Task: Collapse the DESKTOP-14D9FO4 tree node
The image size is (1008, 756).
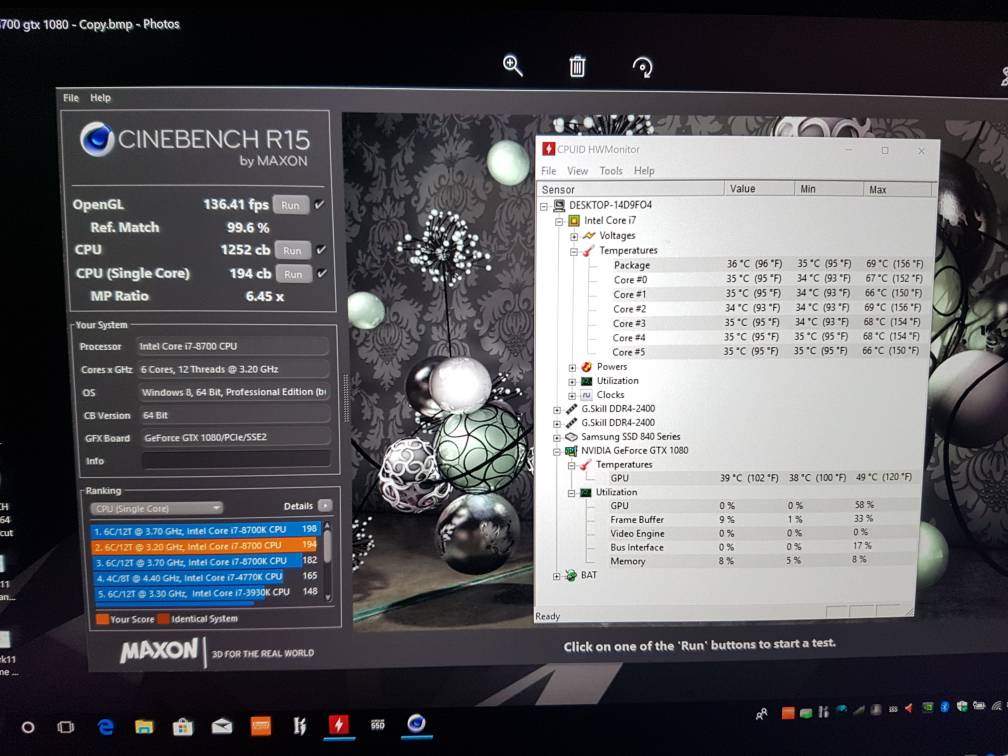Action: coord(544,206)
